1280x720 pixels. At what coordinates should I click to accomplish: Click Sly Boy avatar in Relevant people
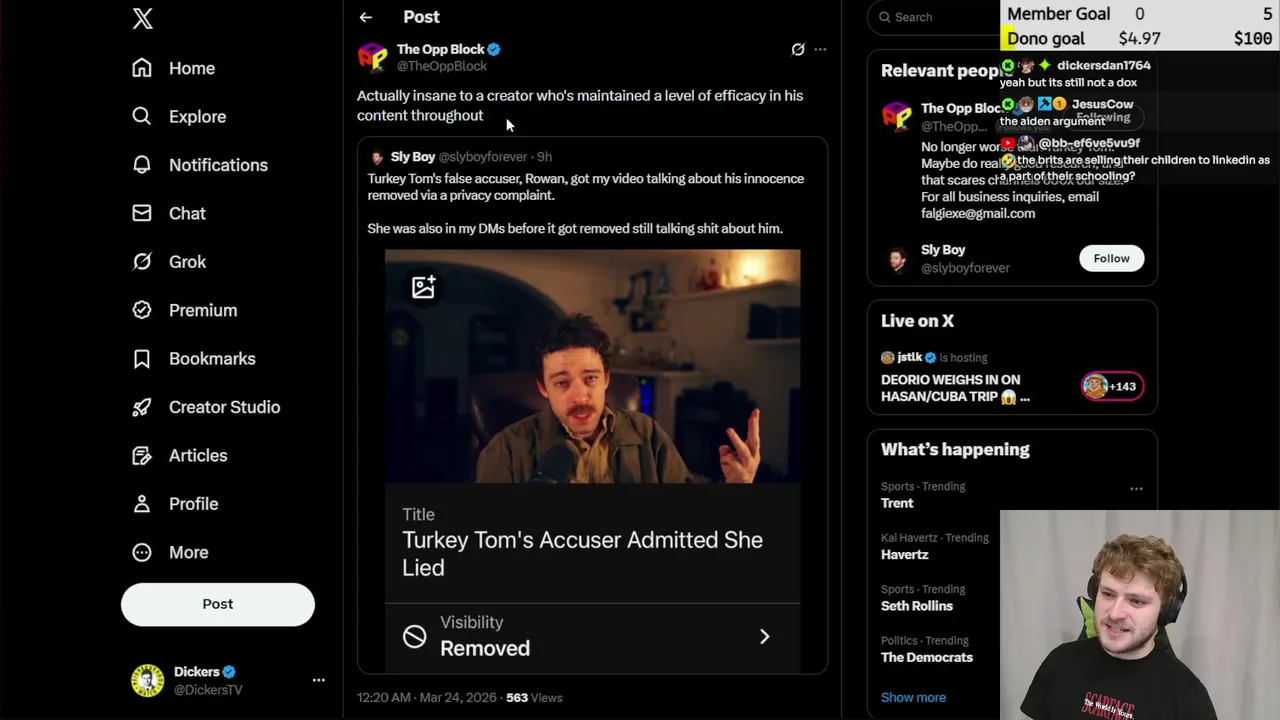pos(897,259)
